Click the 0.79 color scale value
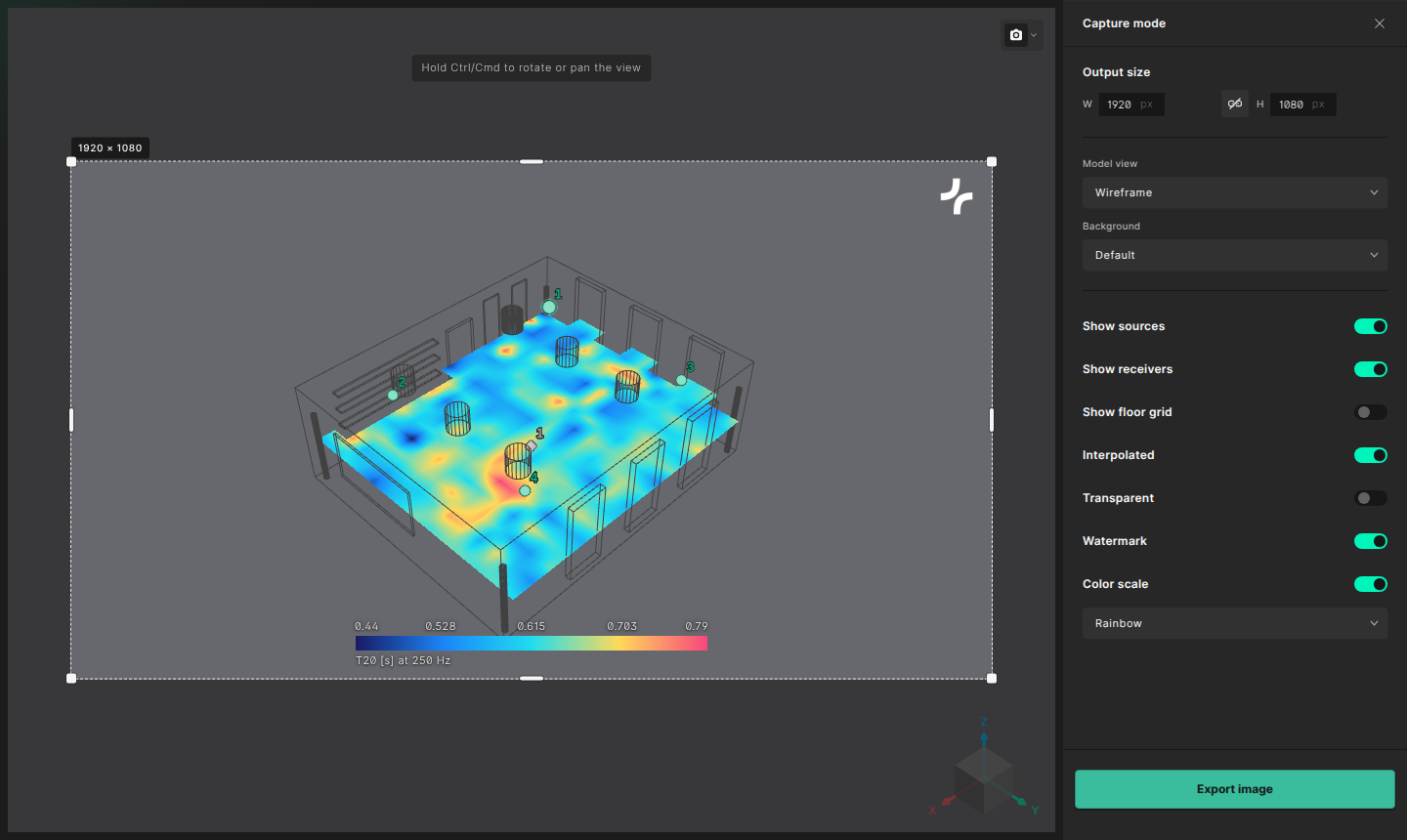This screenshot has width=1407, height=840. [x=697, y=626]
